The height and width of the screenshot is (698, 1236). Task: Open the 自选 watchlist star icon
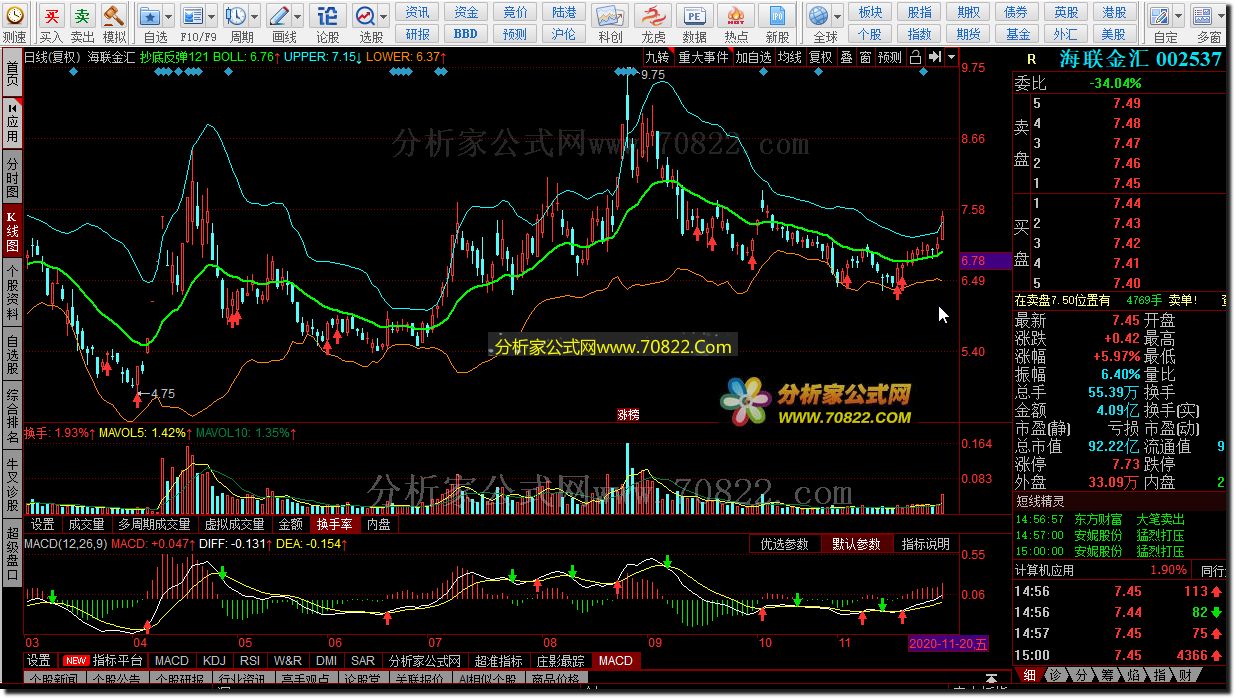[149, 17]
